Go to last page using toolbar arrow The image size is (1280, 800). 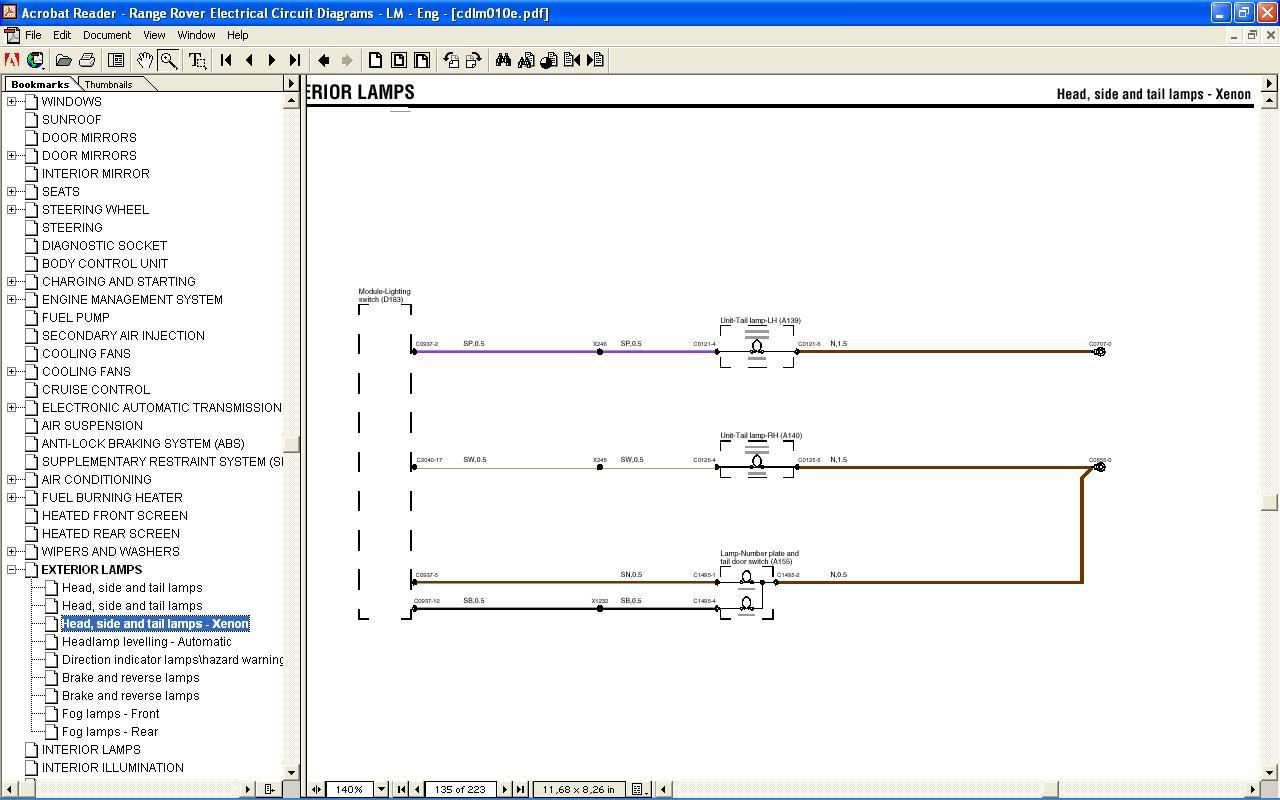pyautogui.click(x=295, y=60)
